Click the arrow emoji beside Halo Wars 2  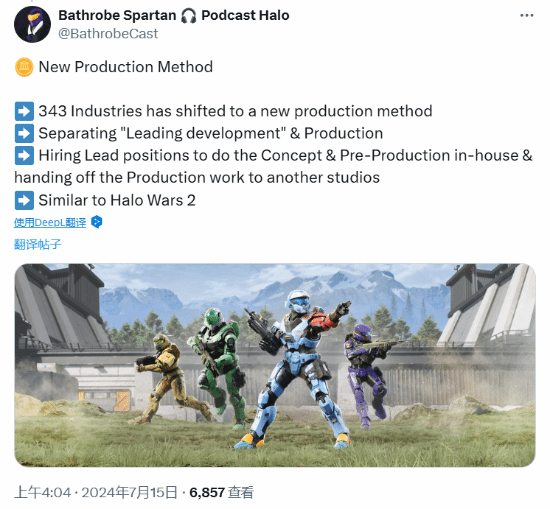point(24,200)
